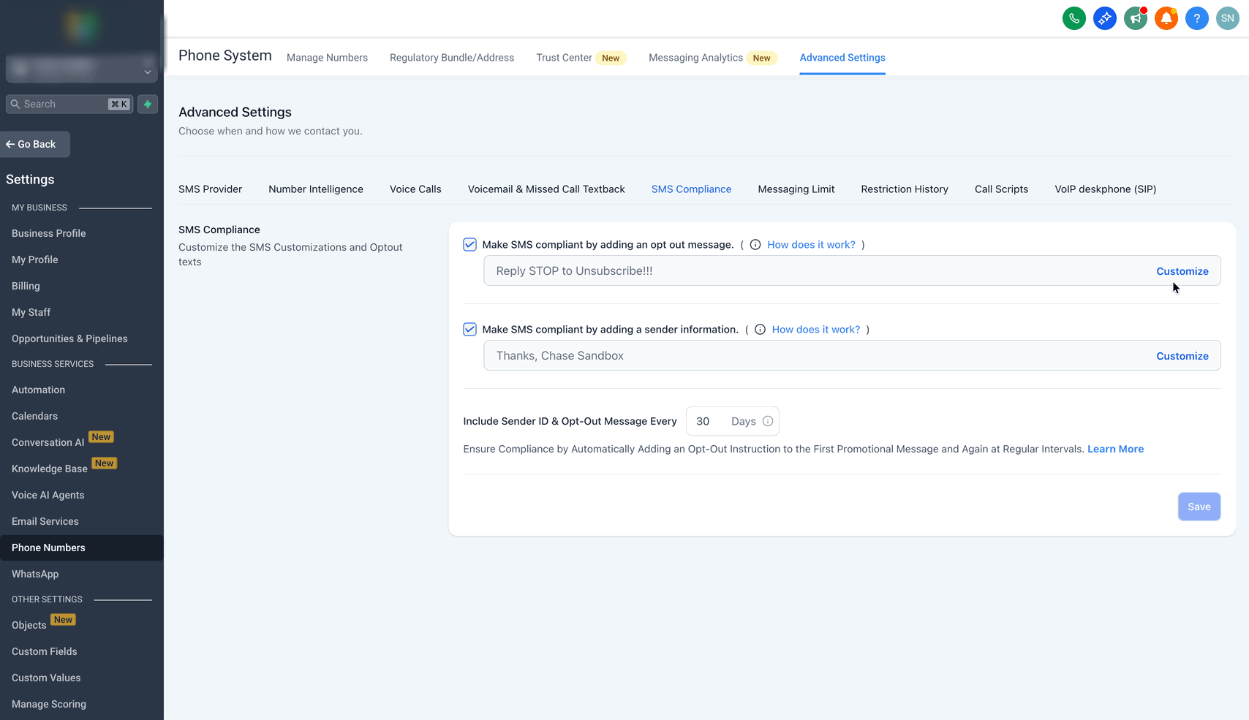
Task: Open Voicemail & Missed Call Textback tab
Action: coord(546,189)
